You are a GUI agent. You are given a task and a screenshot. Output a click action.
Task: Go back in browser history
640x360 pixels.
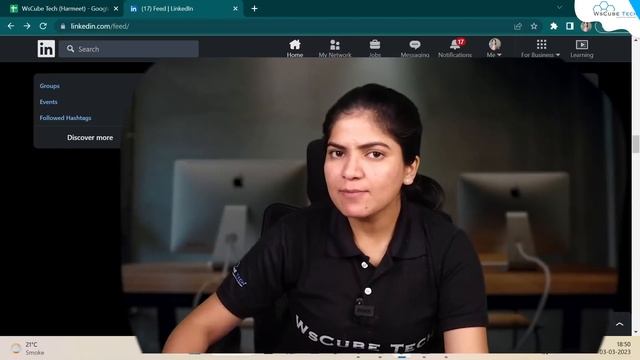(x=11, y=26)
